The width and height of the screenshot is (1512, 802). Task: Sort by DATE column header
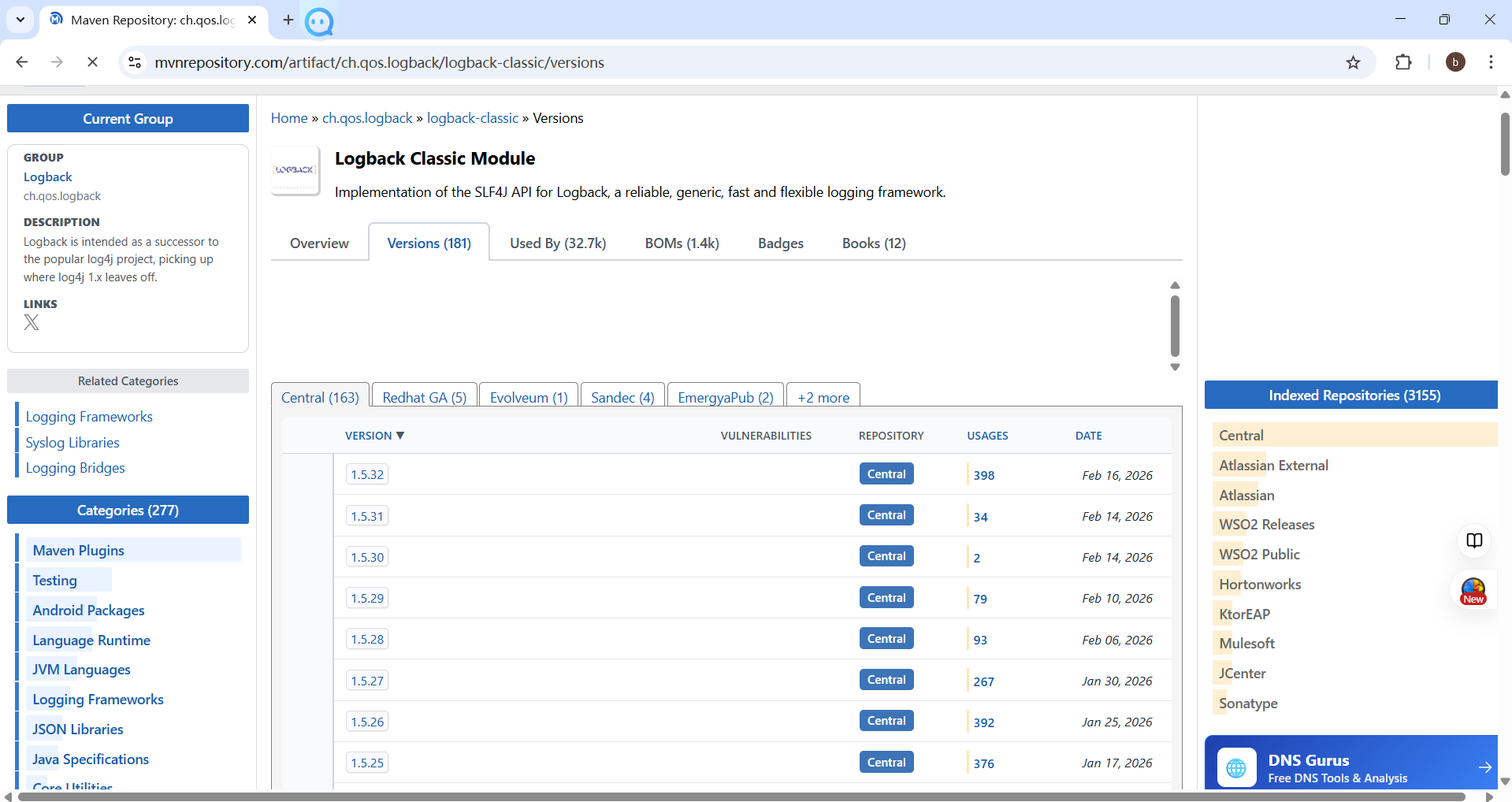(1089, 436)
